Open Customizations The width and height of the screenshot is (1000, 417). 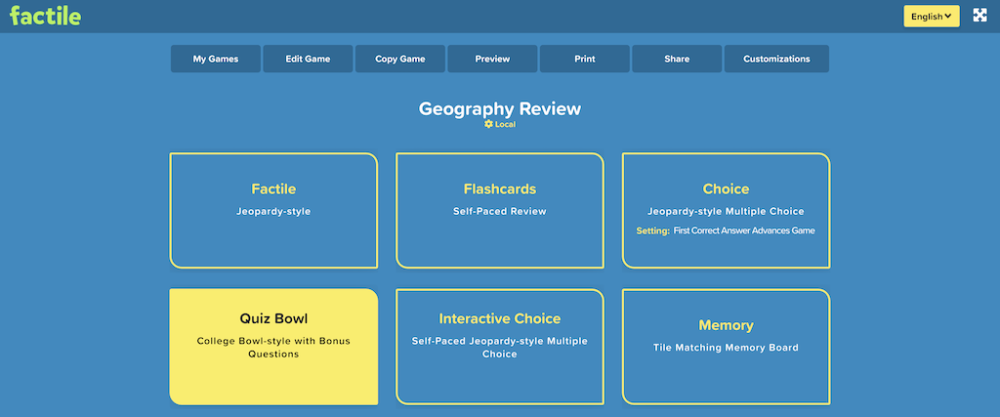point(776,59)
